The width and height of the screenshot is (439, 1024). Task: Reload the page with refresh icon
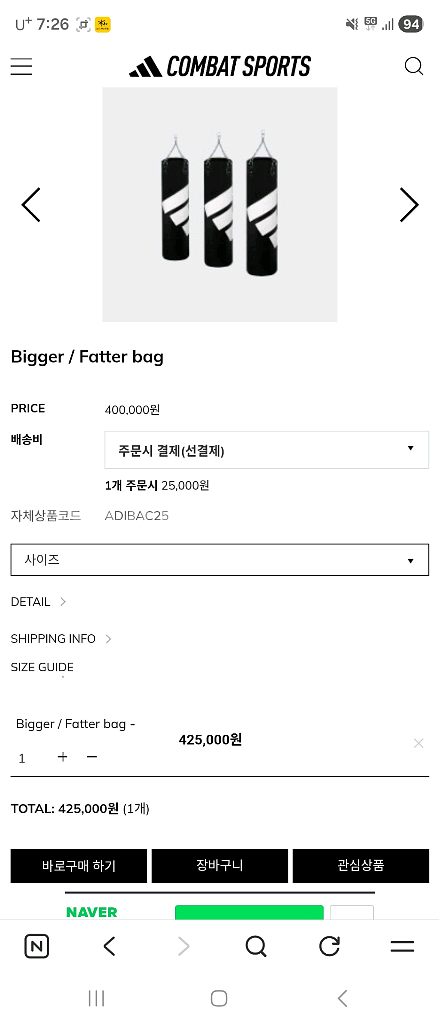329,946
